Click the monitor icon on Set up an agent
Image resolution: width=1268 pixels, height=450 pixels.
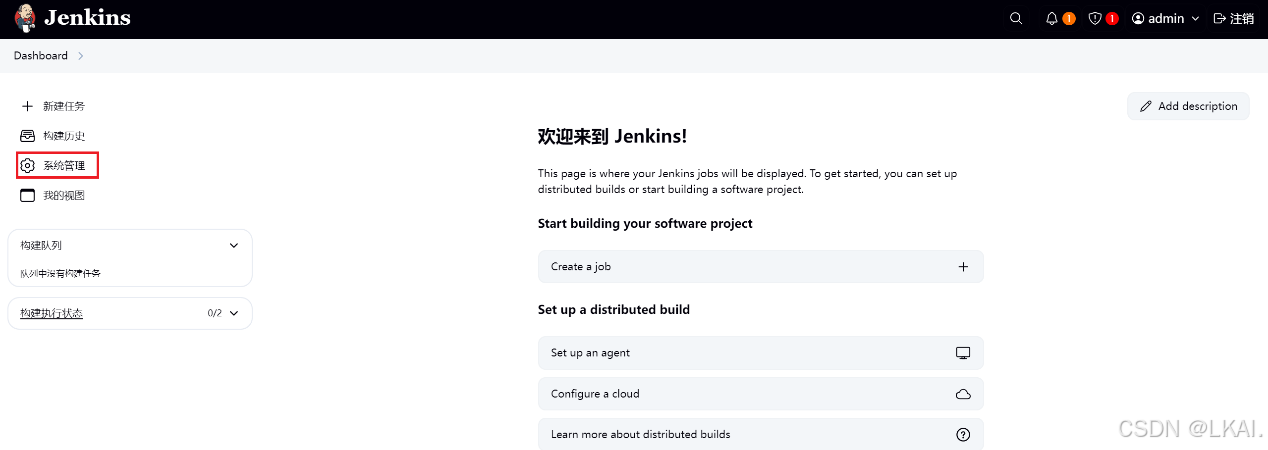tap(963, 353)
